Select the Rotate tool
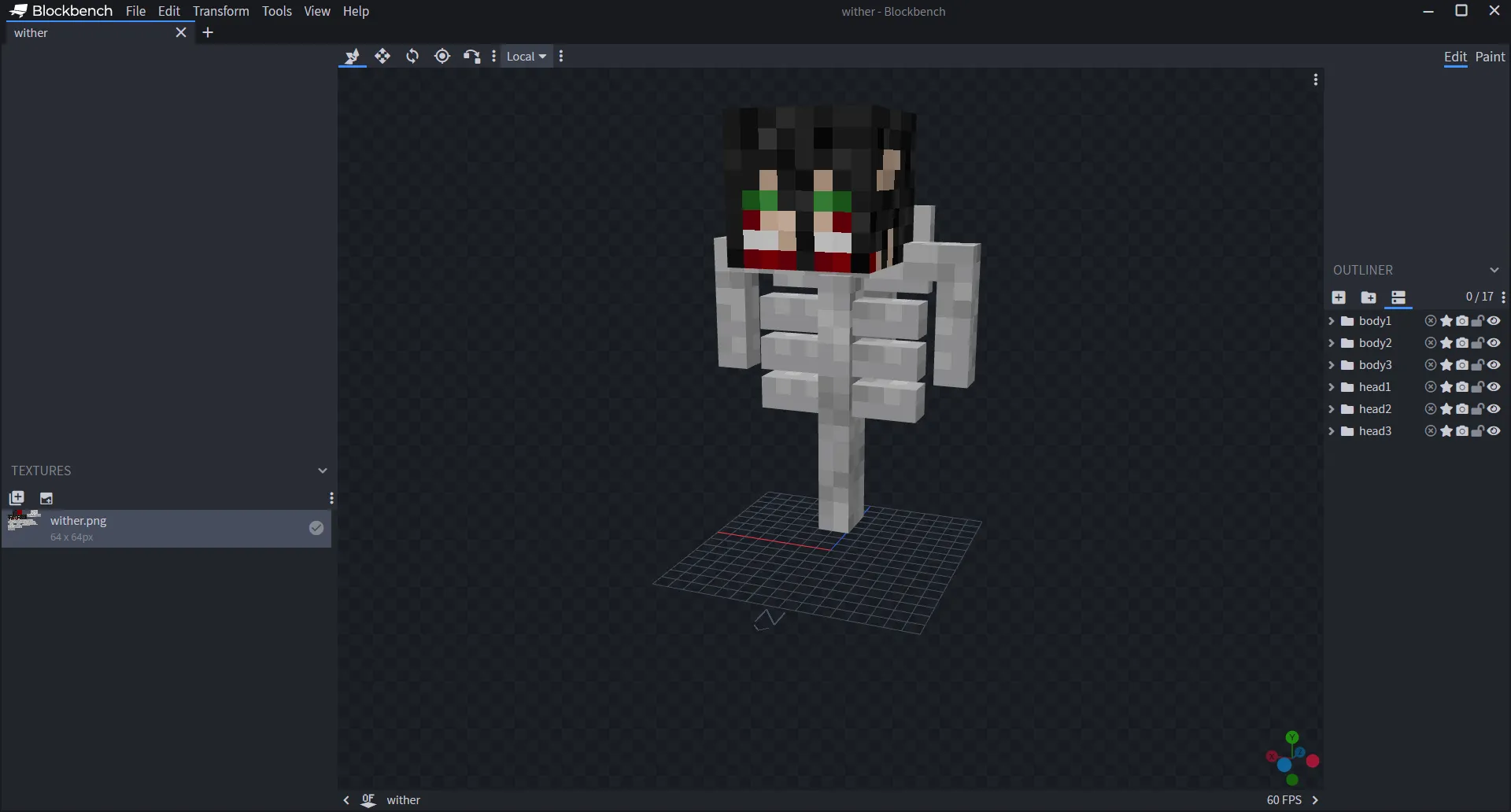Image resolution: width=1511 pixels, height=812 pixels. coord(412,56)
